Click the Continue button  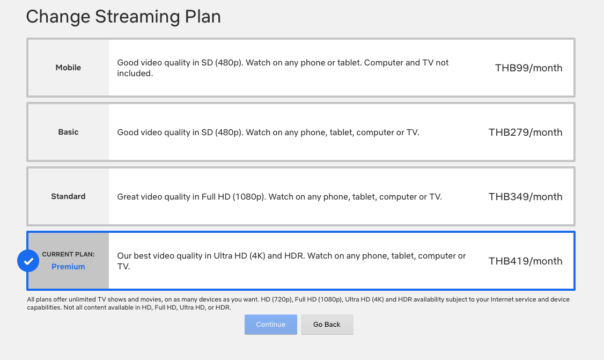point(271,325)
